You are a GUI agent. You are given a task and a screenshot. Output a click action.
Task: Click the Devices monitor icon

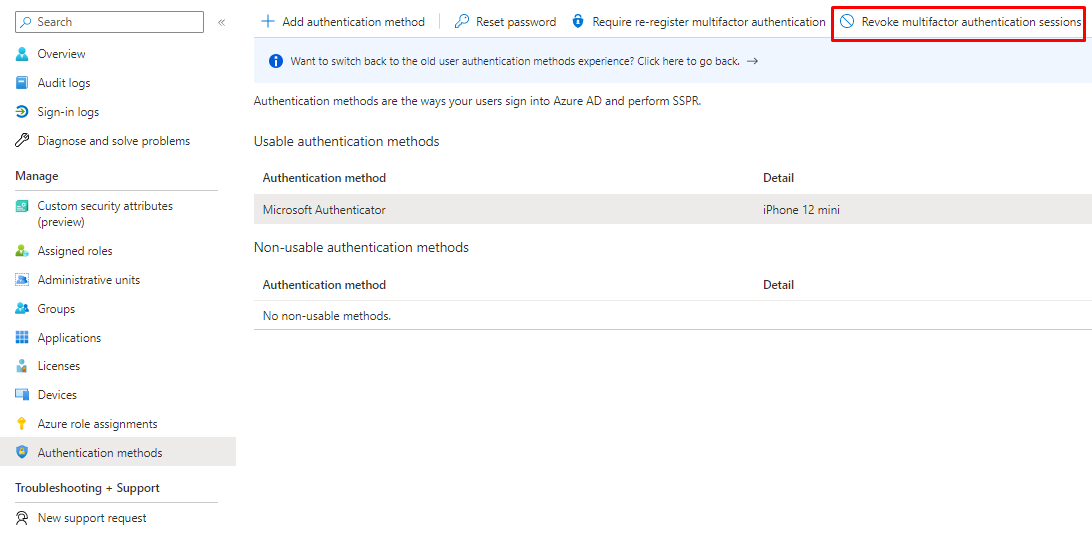tap(22, 395)
